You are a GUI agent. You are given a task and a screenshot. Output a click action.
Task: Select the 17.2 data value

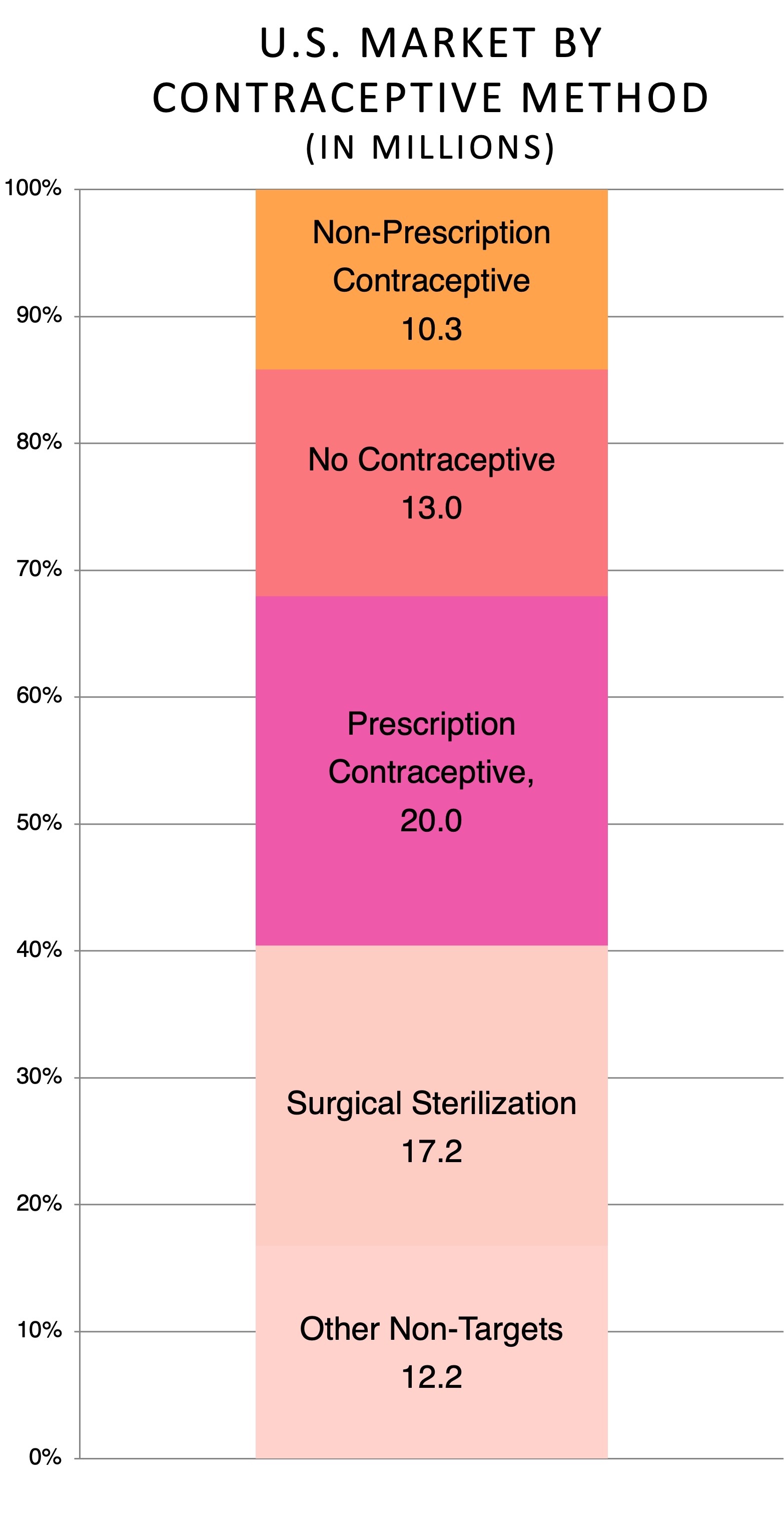point(431,1151)
